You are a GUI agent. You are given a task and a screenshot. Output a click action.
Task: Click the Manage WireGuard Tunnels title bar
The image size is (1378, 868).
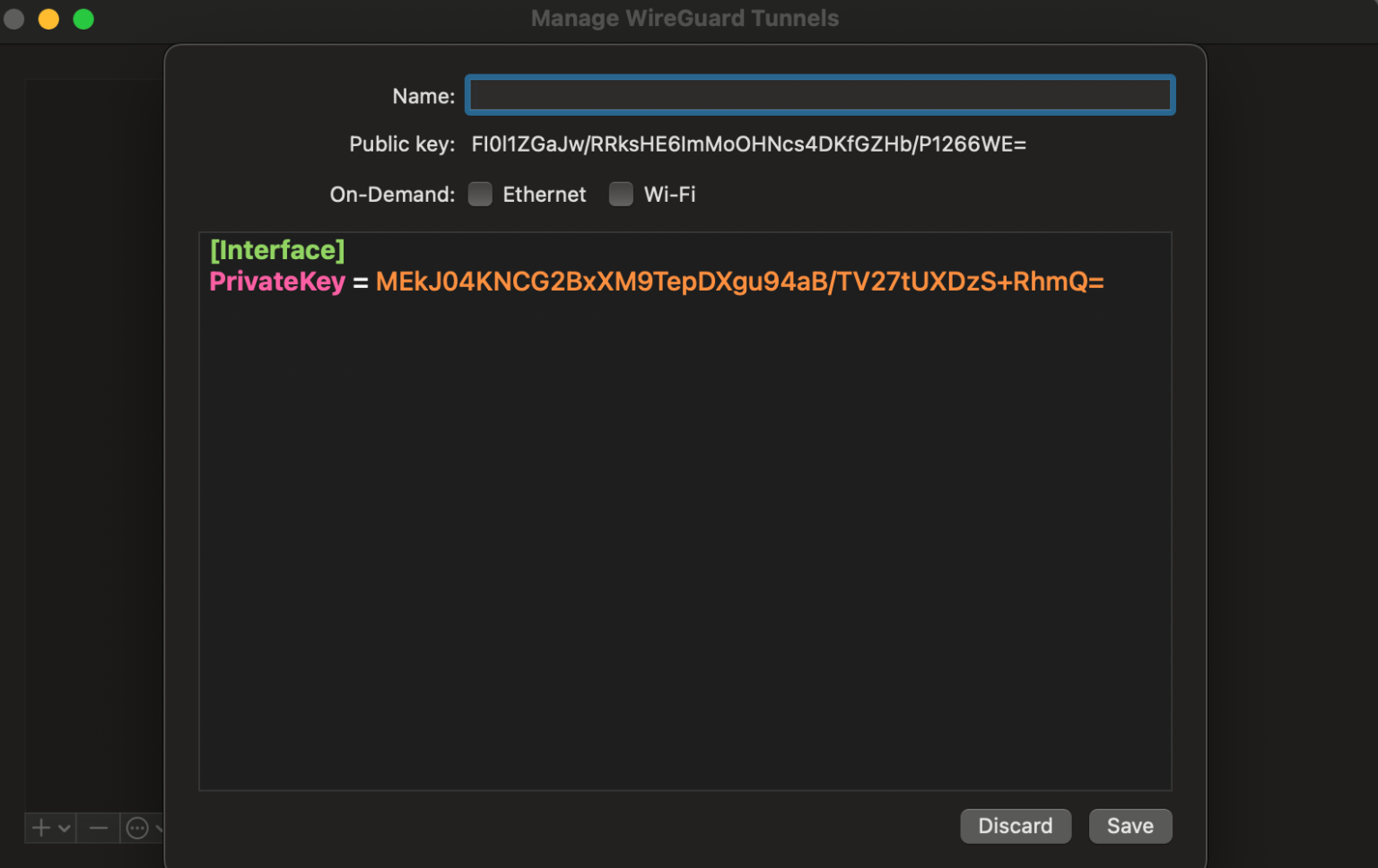pos(685,18)
